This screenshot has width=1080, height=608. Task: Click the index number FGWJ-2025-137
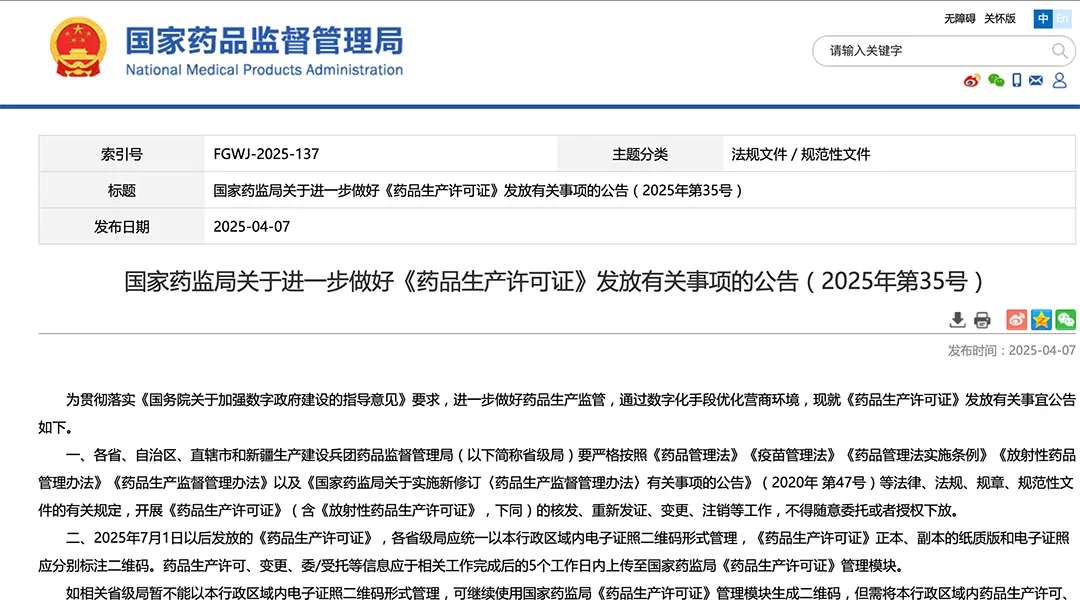click(266, 154)
